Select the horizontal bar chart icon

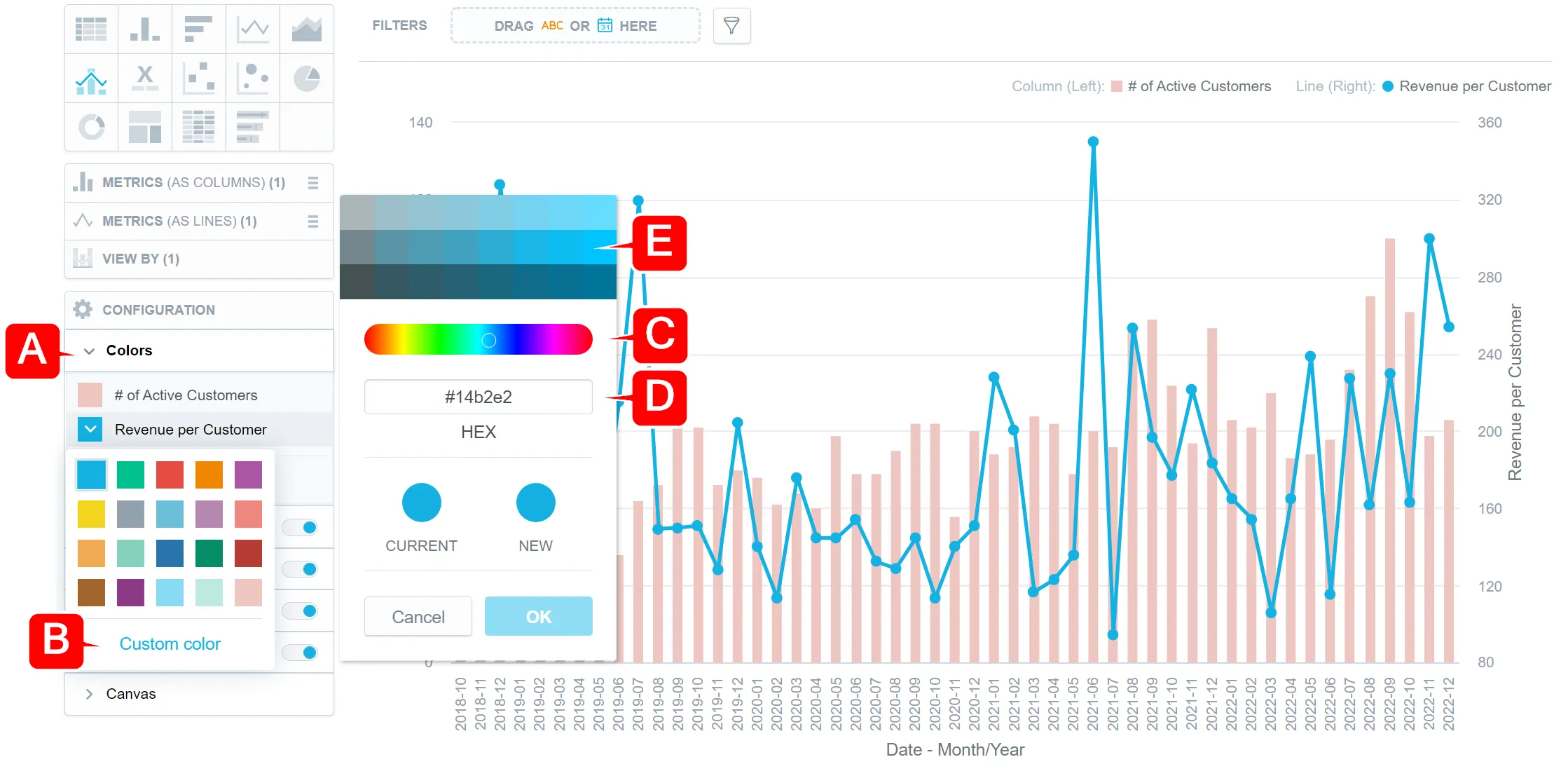(199, 29)
